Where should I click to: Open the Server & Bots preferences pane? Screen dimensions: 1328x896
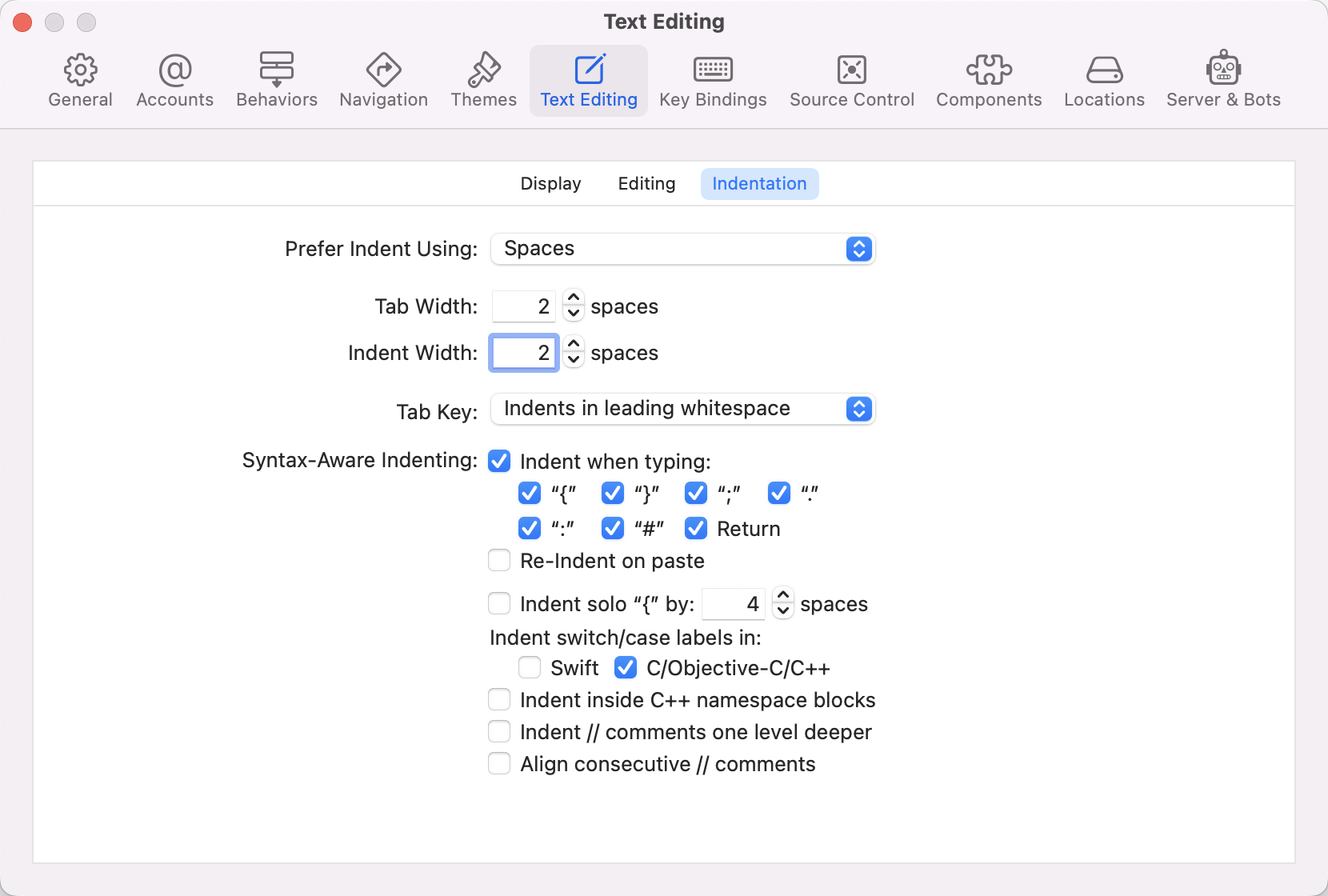pyautogui.click(x=1223, y=81)
